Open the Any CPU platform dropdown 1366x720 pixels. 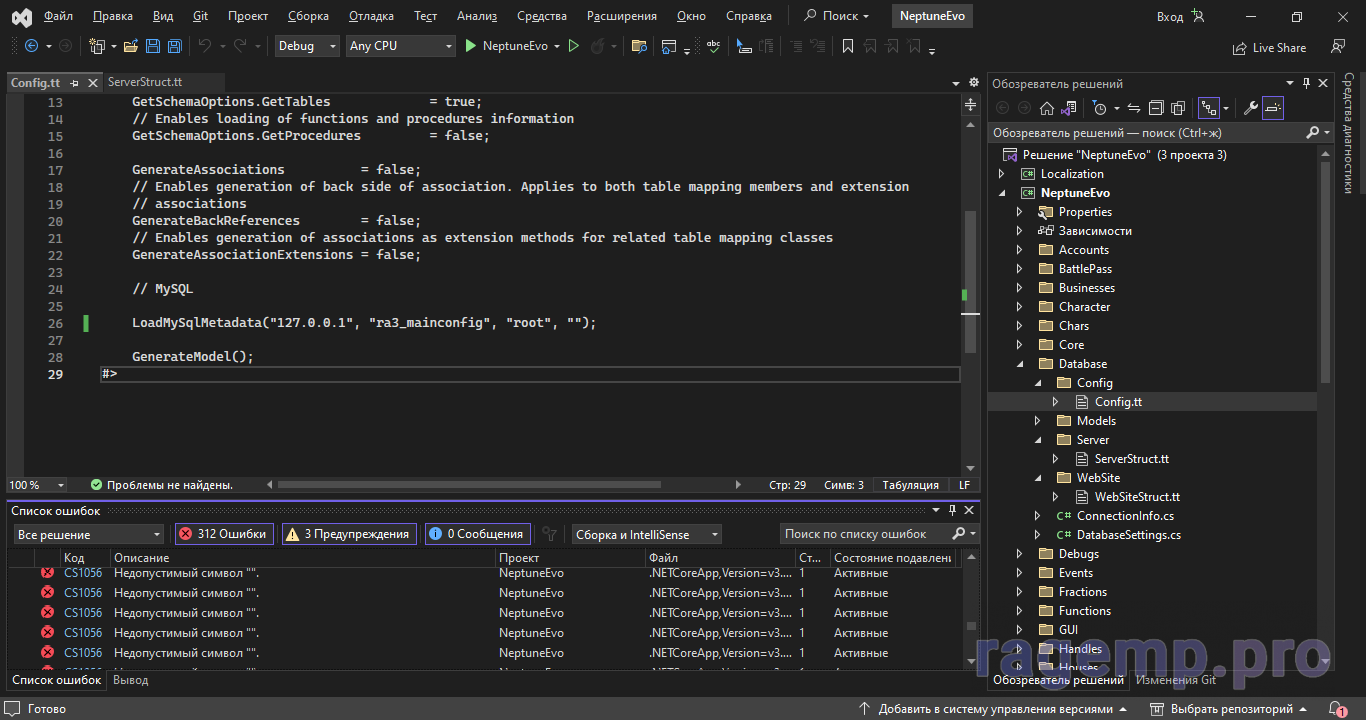pyautogui.click(x=399, y=46)
